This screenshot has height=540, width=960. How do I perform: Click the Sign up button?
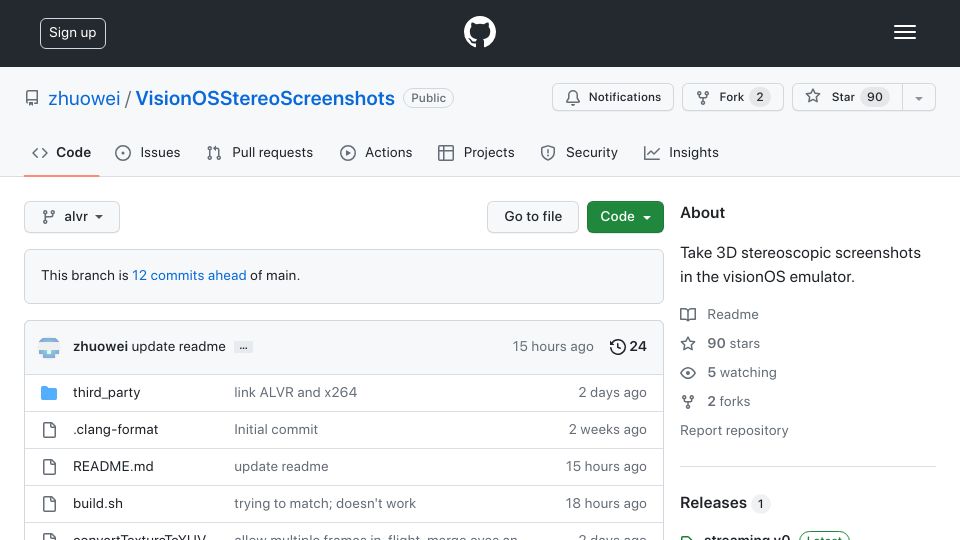[73, 33]
